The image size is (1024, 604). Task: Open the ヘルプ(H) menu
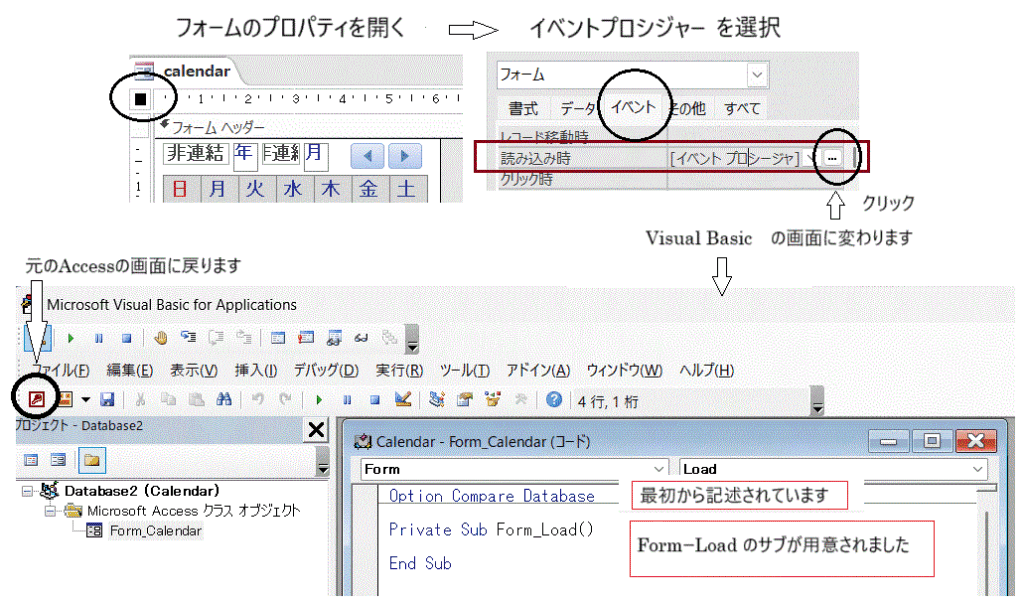click(707, 370)
